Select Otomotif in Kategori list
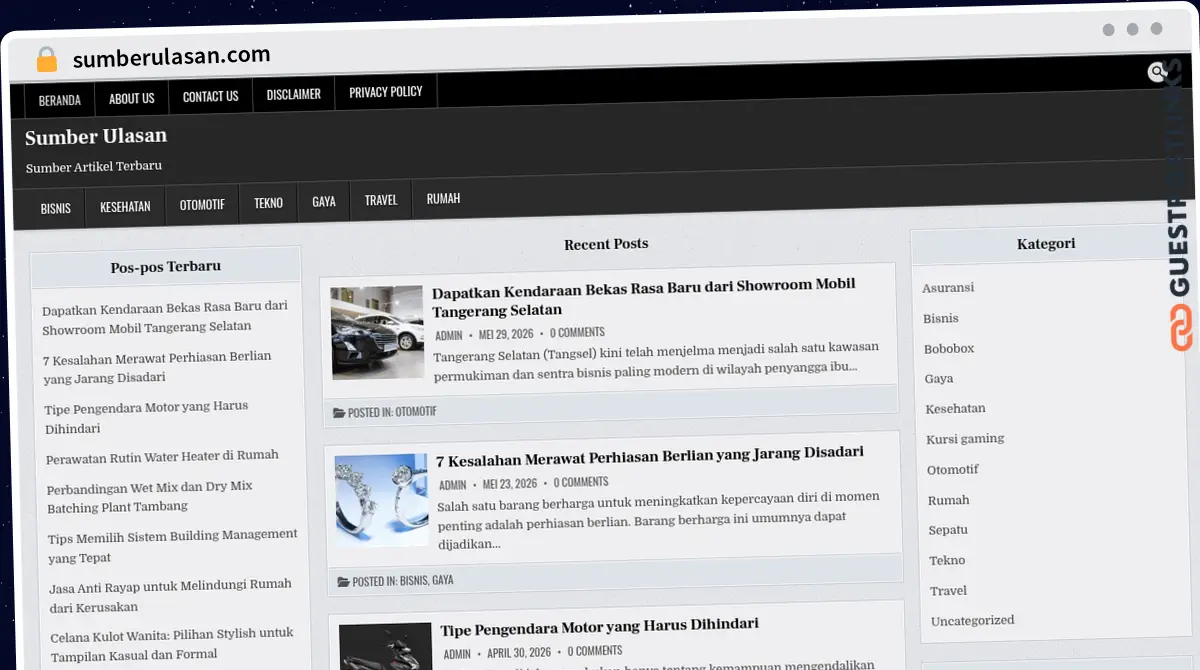 (x=953, y=469)
